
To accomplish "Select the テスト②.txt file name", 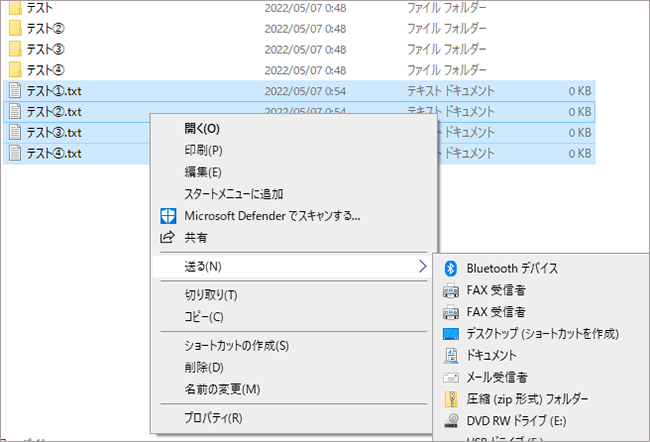I will [x=54, y=112].
